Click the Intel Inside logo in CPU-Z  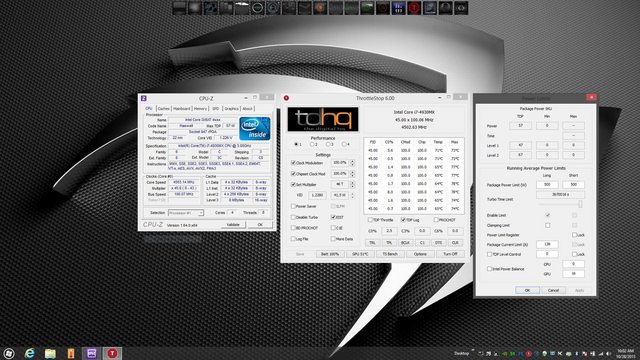coord(255,129)
